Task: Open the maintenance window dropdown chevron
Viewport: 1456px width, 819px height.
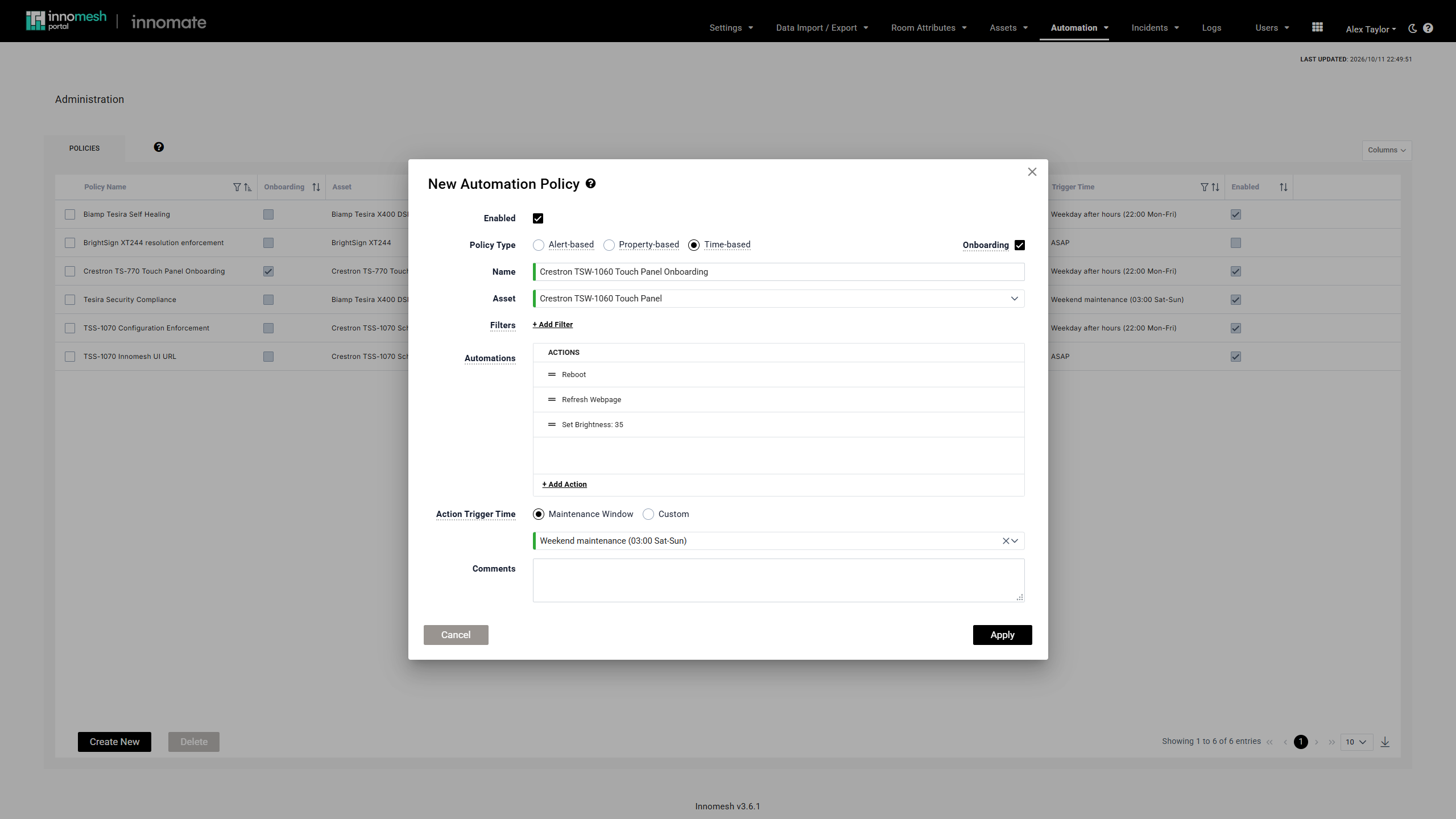Action: click(x=1015, y=541)
